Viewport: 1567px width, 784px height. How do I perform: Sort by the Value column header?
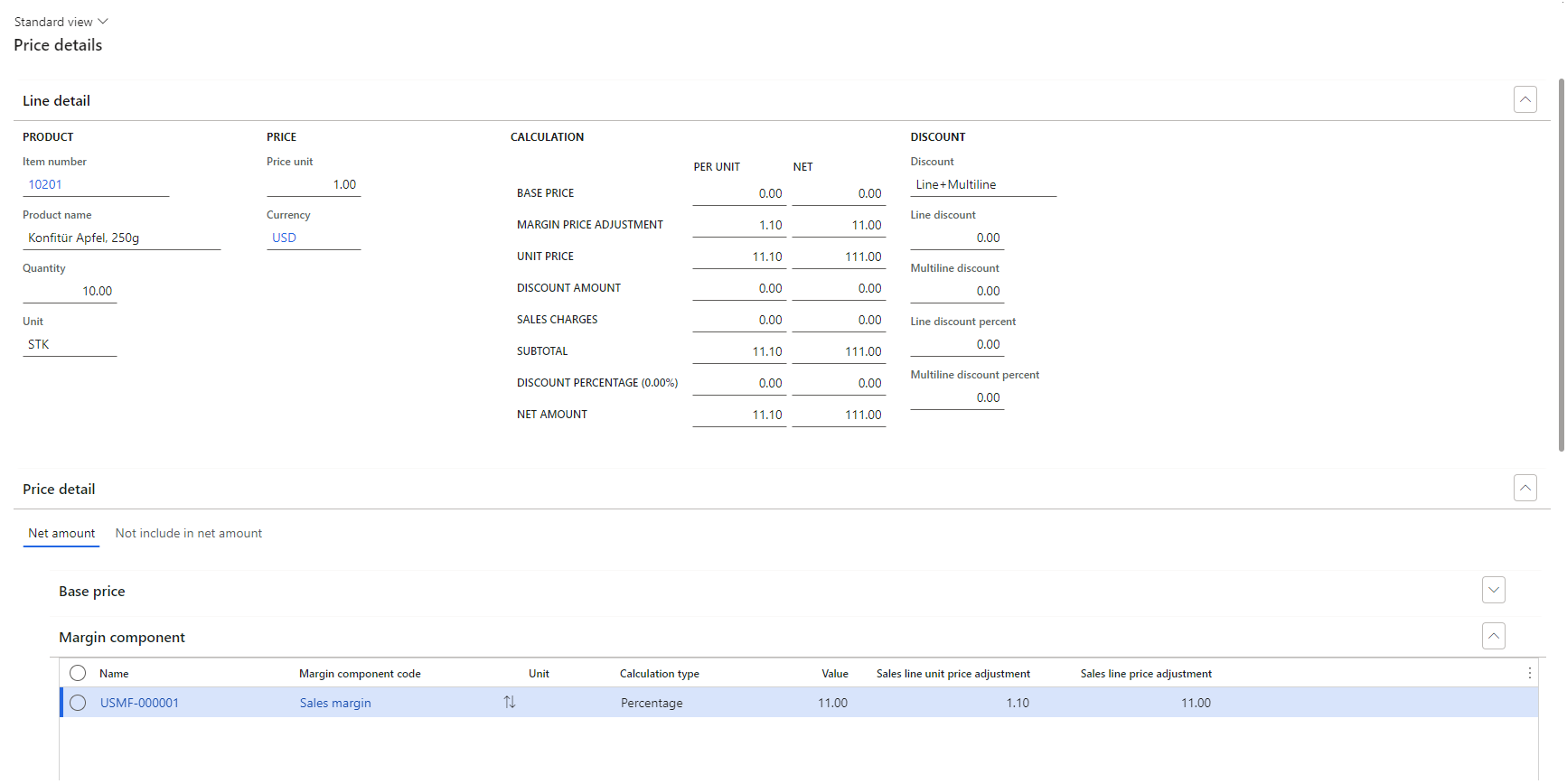coord(835,674)
